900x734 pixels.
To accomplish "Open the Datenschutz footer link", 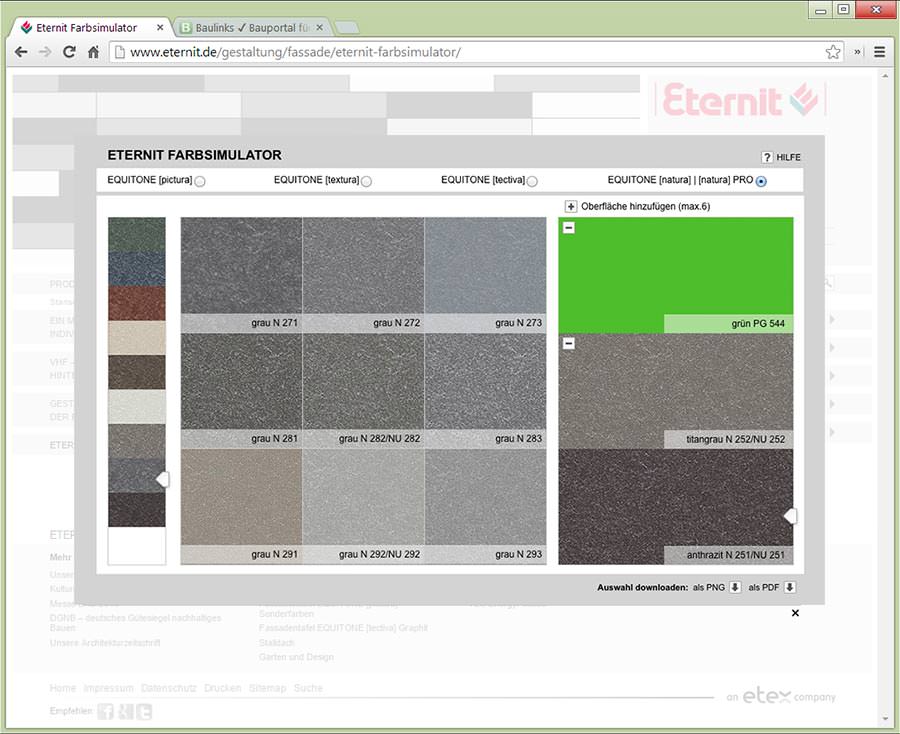I will tap(169, 688).
